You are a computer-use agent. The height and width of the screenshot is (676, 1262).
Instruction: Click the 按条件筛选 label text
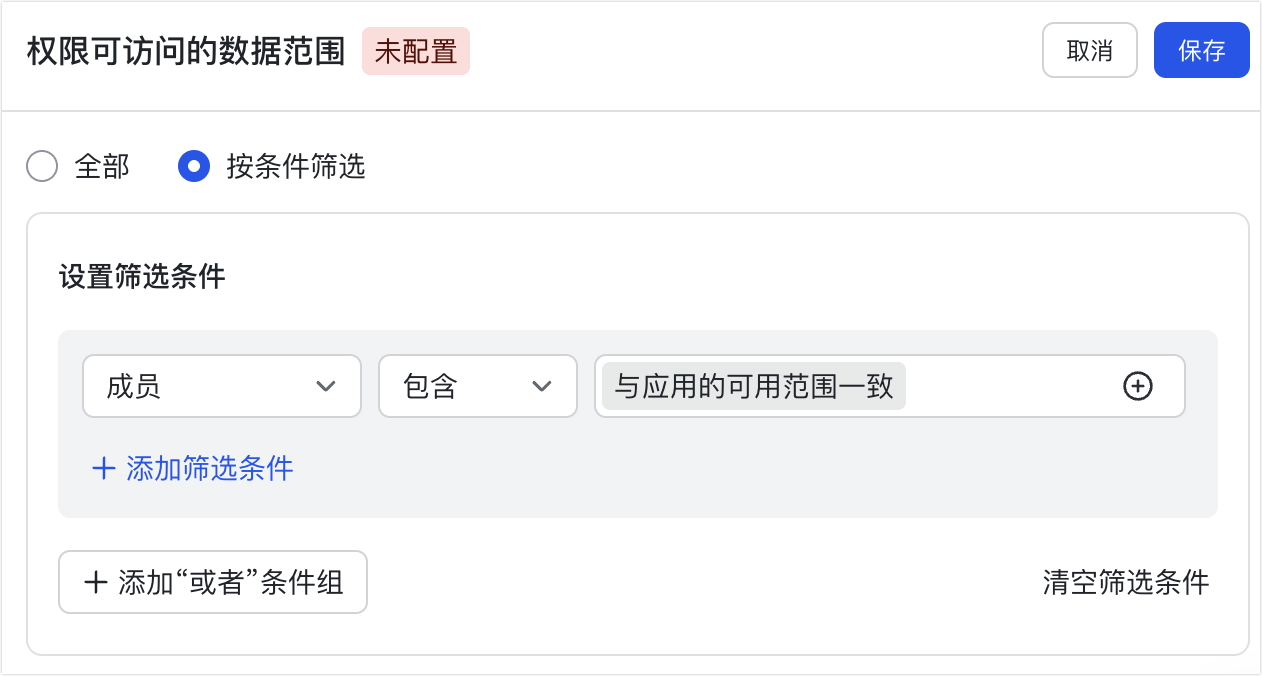click(296, 166)
